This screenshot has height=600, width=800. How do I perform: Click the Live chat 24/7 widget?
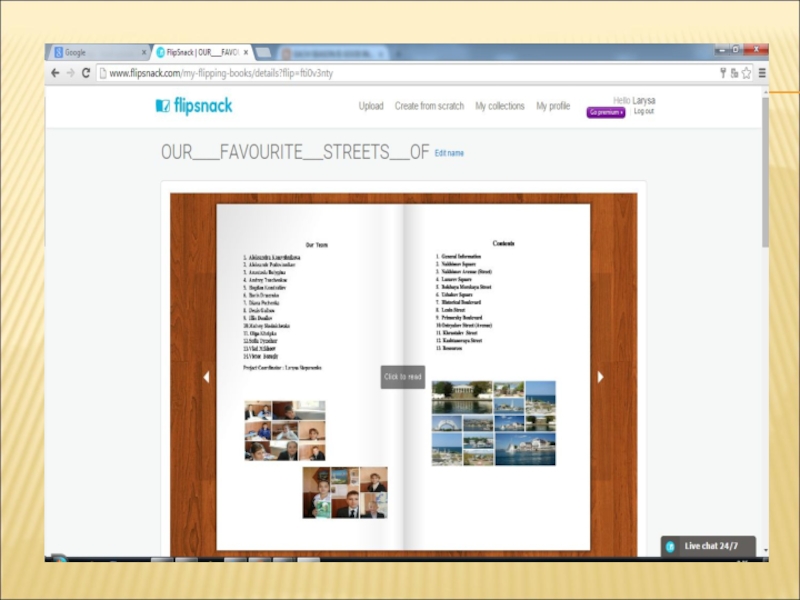708,546
